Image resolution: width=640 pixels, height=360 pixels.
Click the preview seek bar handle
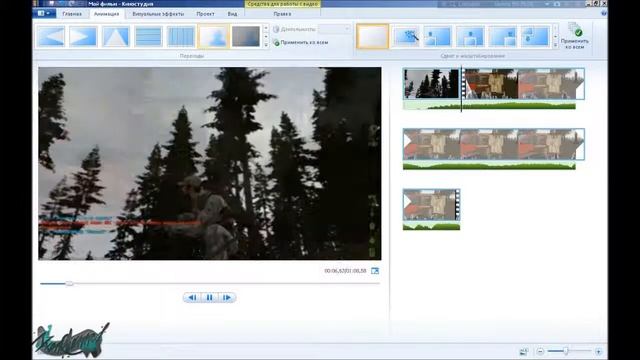pyautogui.click(x=69, y=283)
